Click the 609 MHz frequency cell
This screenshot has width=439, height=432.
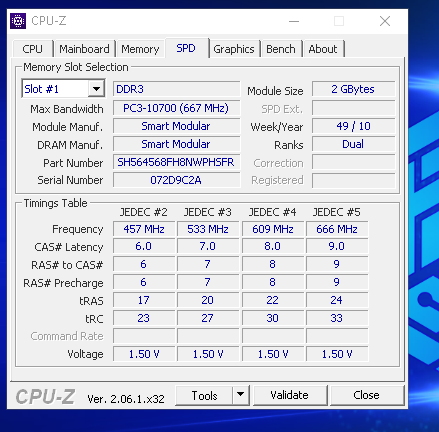[273, 229]
